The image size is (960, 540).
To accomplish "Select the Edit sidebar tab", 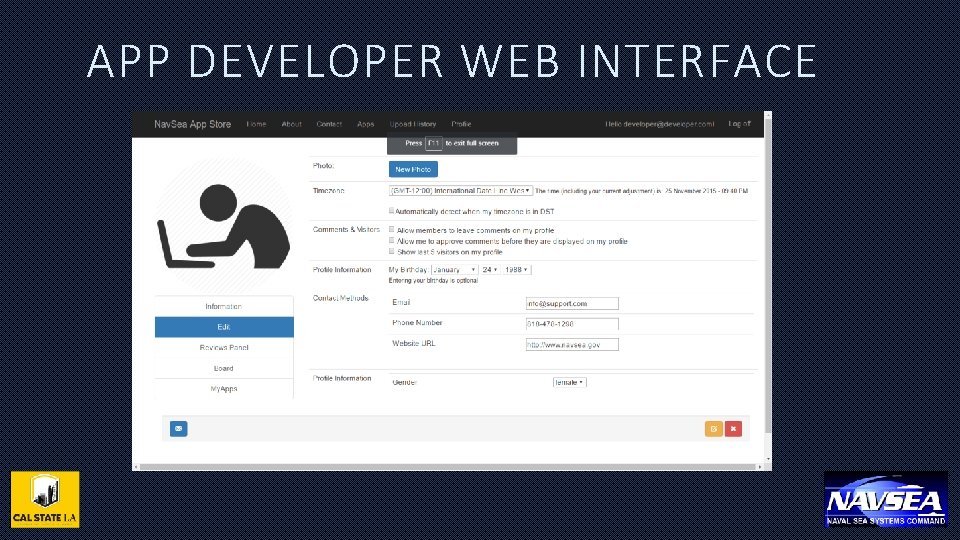I will click(x=224, y=327).
